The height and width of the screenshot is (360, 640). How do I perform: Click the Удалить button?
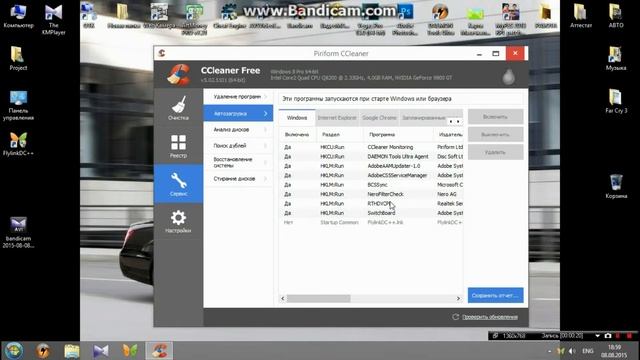click(496, 152)
